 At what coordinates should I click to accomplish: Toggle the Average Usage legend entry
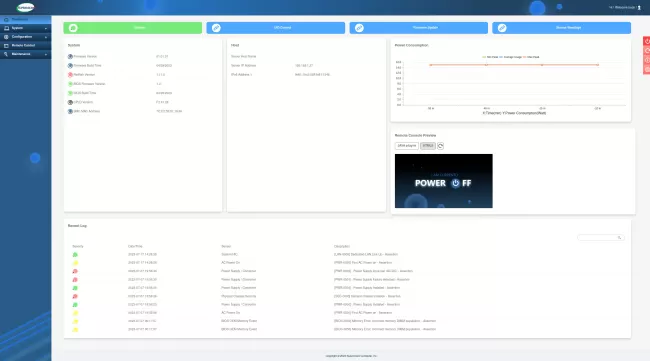[511, 57]
